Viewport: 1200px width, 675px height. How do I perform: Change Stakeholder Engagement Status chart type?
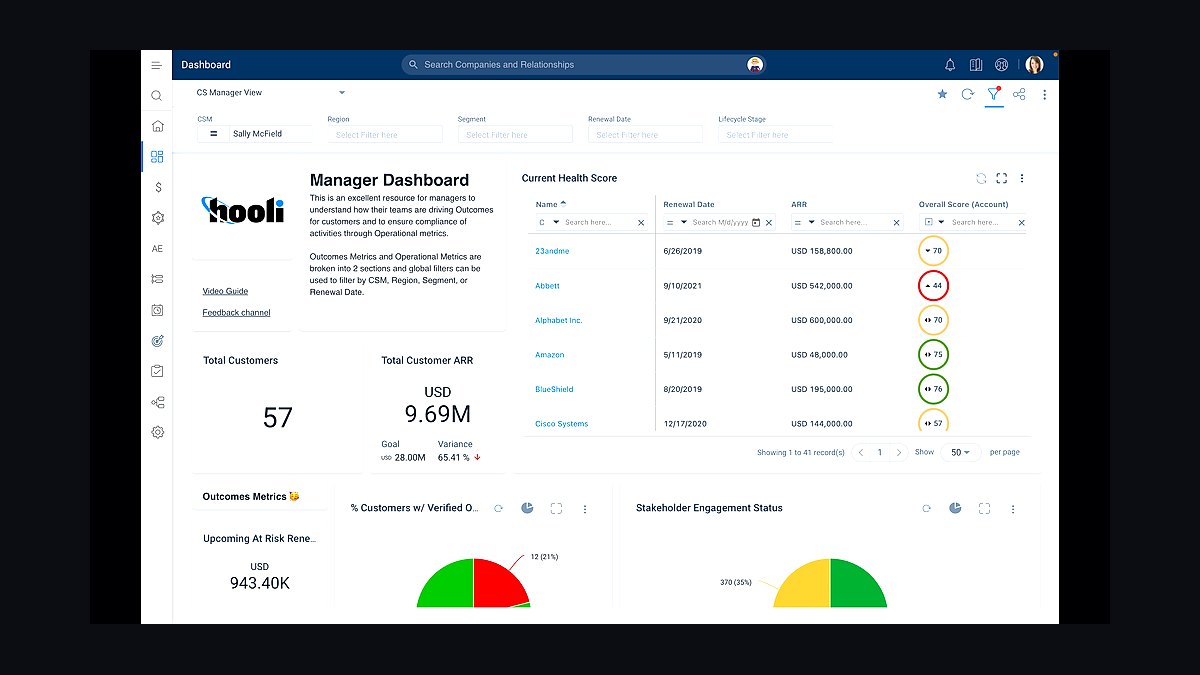click(955, 508)
